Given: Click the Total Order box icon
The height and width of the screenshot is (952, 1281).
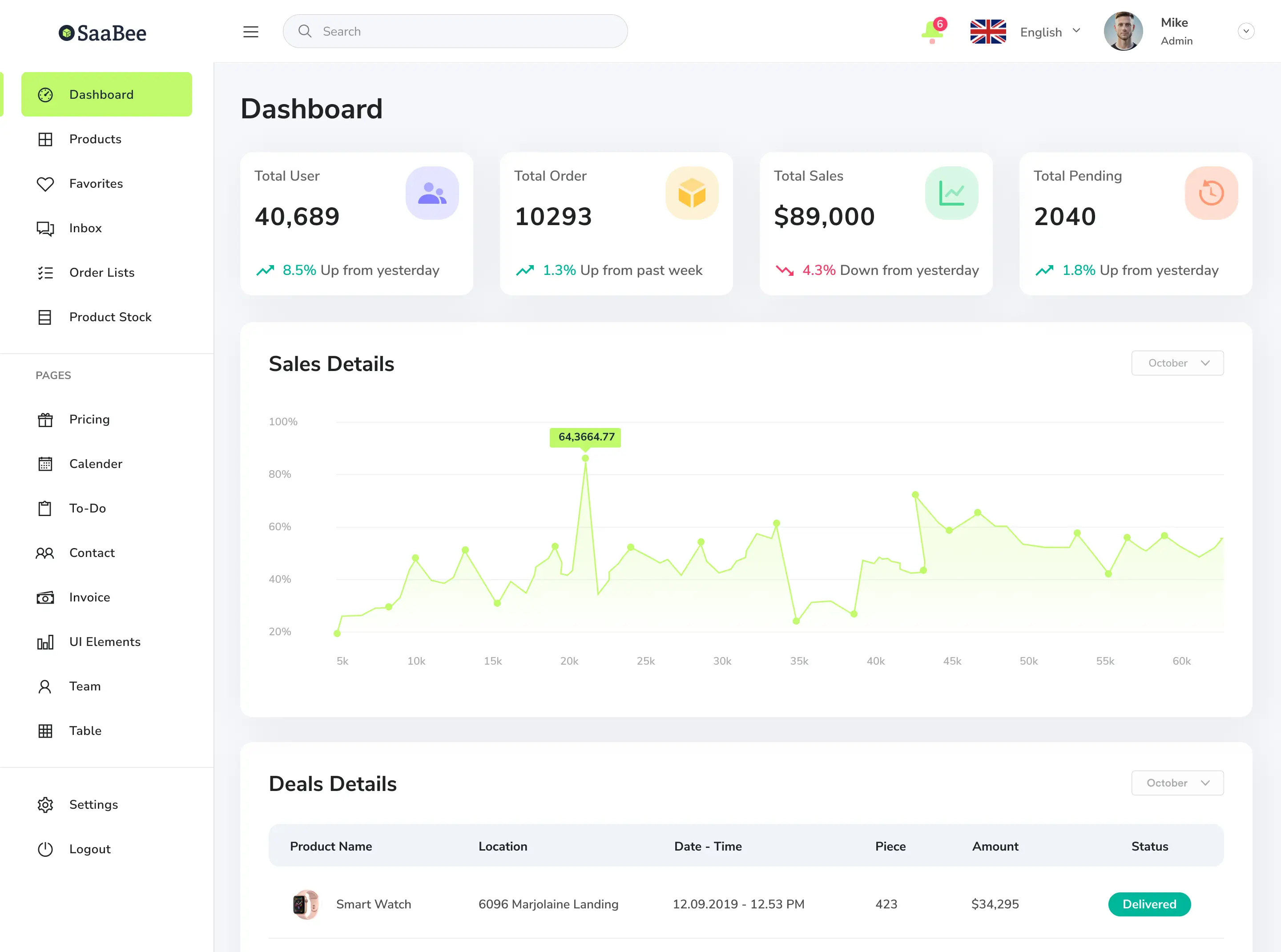Looking at the screenshot, I should 692,193.
